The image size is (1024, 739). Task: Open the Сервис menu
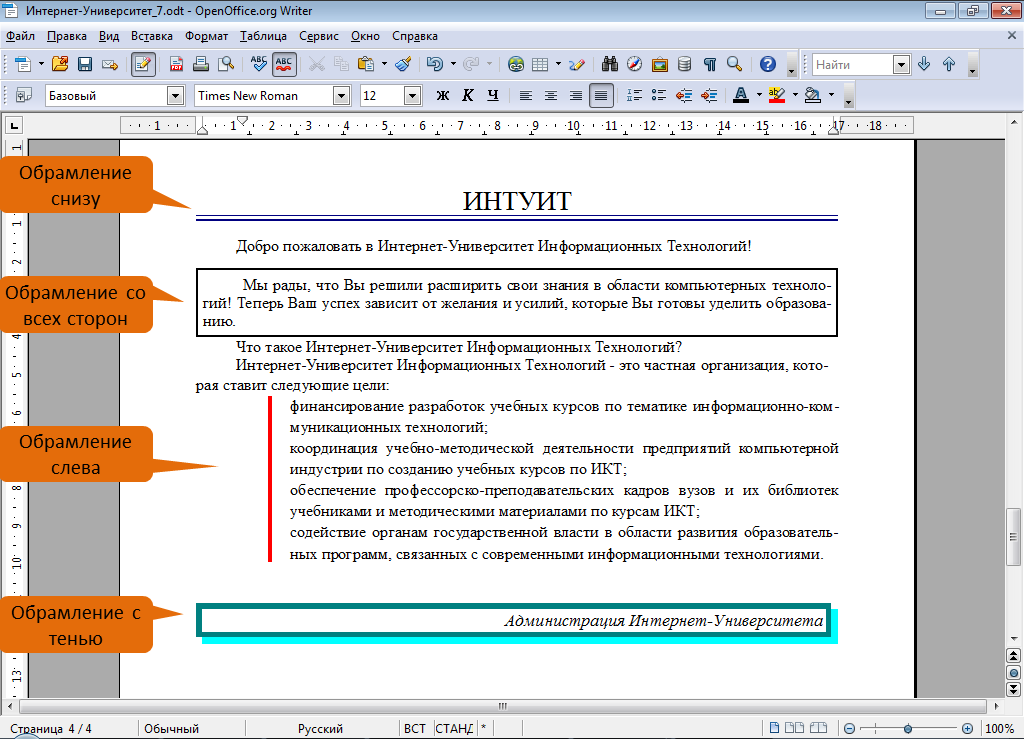coord(319,36)
